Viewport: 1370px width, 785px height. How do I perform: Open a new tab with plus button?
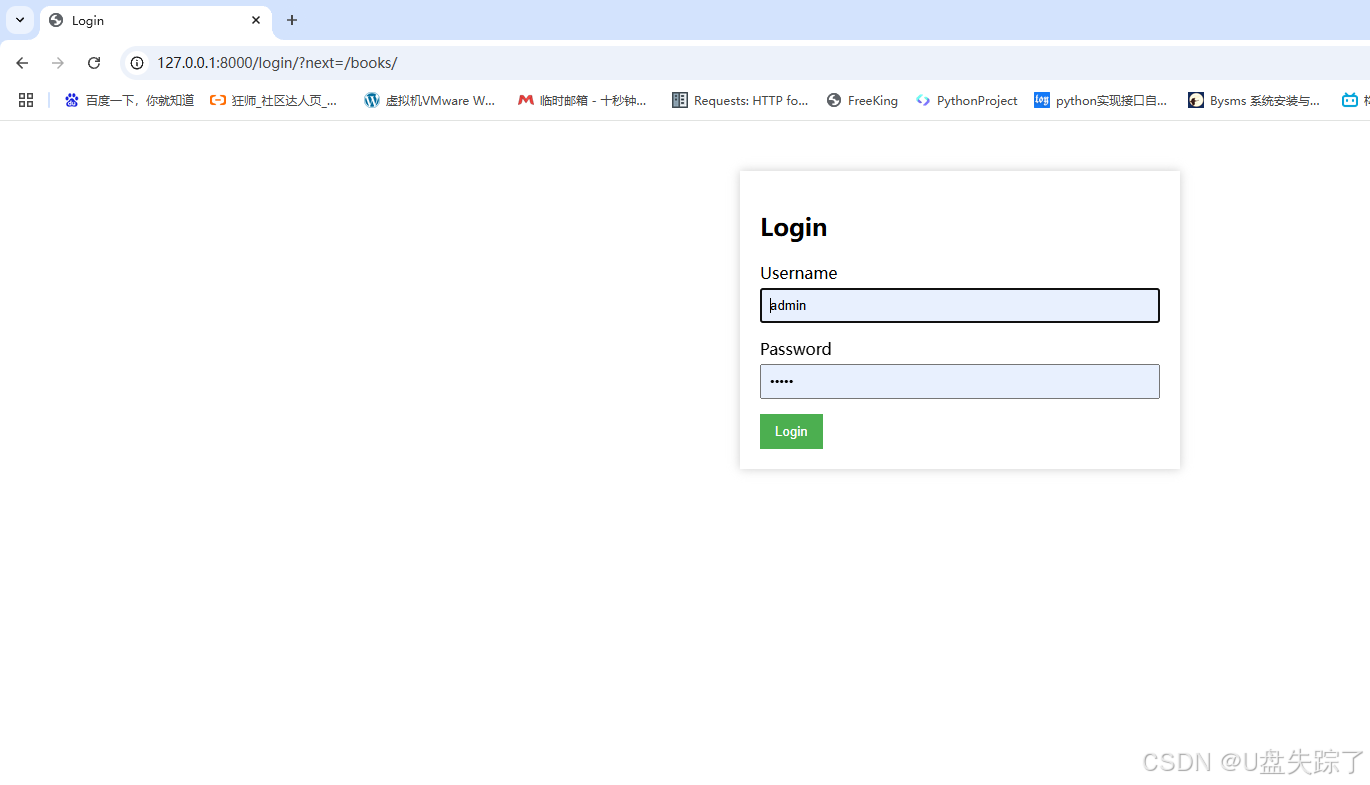pyautogui.click(x=292, y=20)
